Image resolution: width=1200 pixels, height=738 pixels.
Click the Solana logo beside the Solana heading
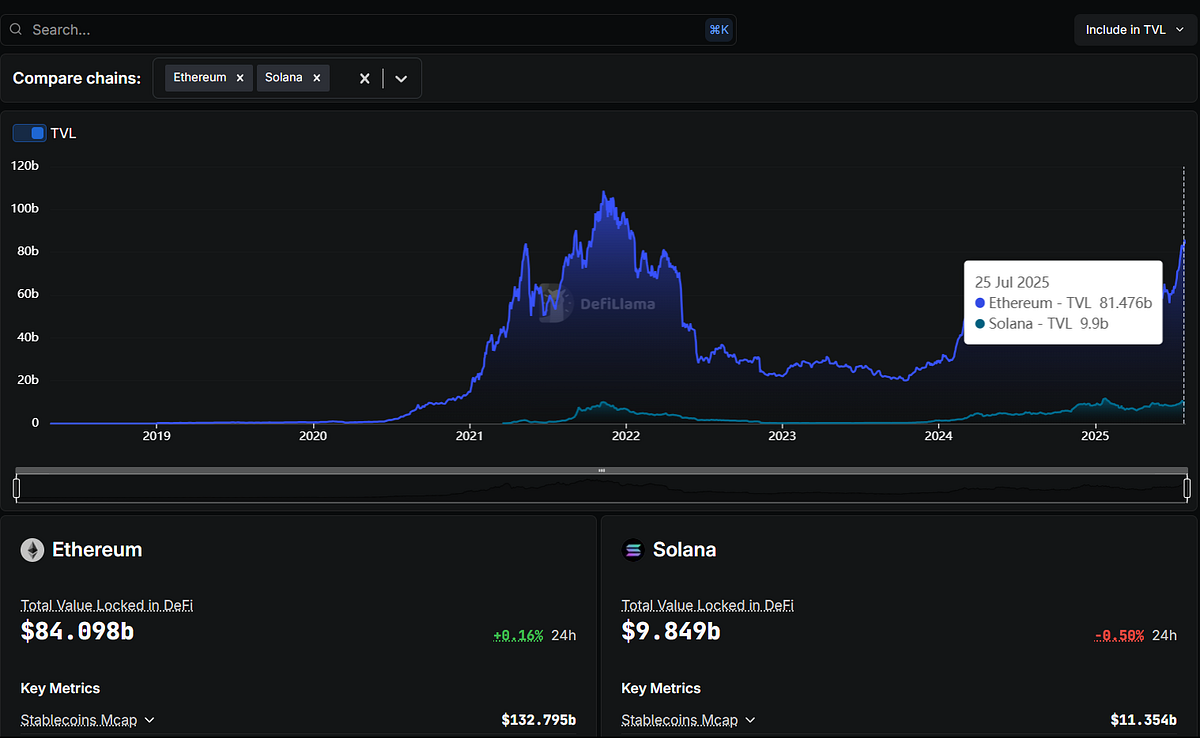point(632,549)
